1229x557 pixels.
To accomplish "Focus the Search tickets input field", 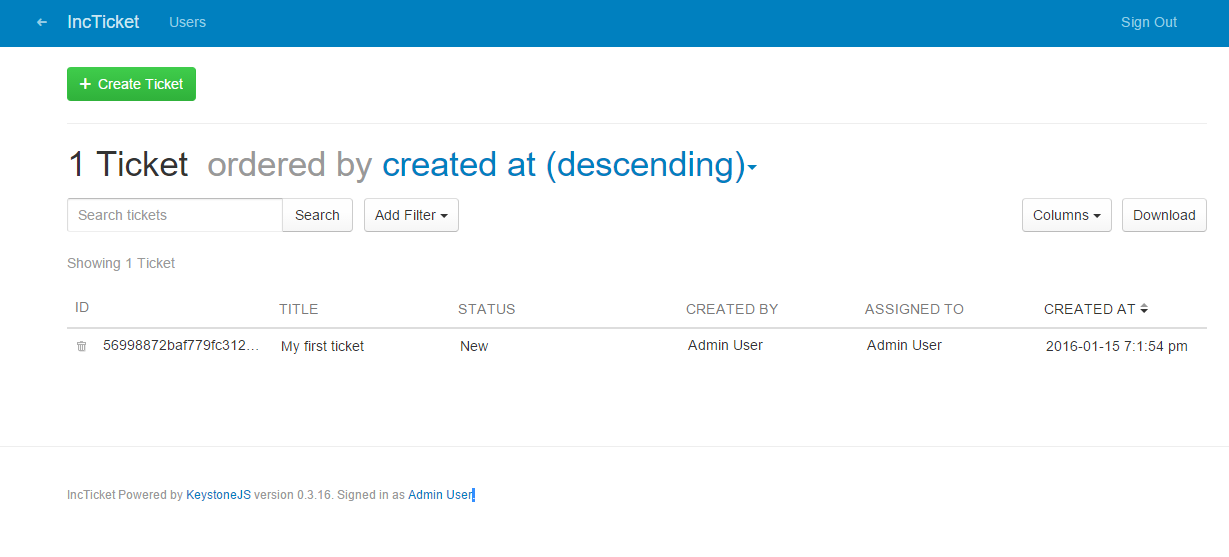I will tap(175, 215).
